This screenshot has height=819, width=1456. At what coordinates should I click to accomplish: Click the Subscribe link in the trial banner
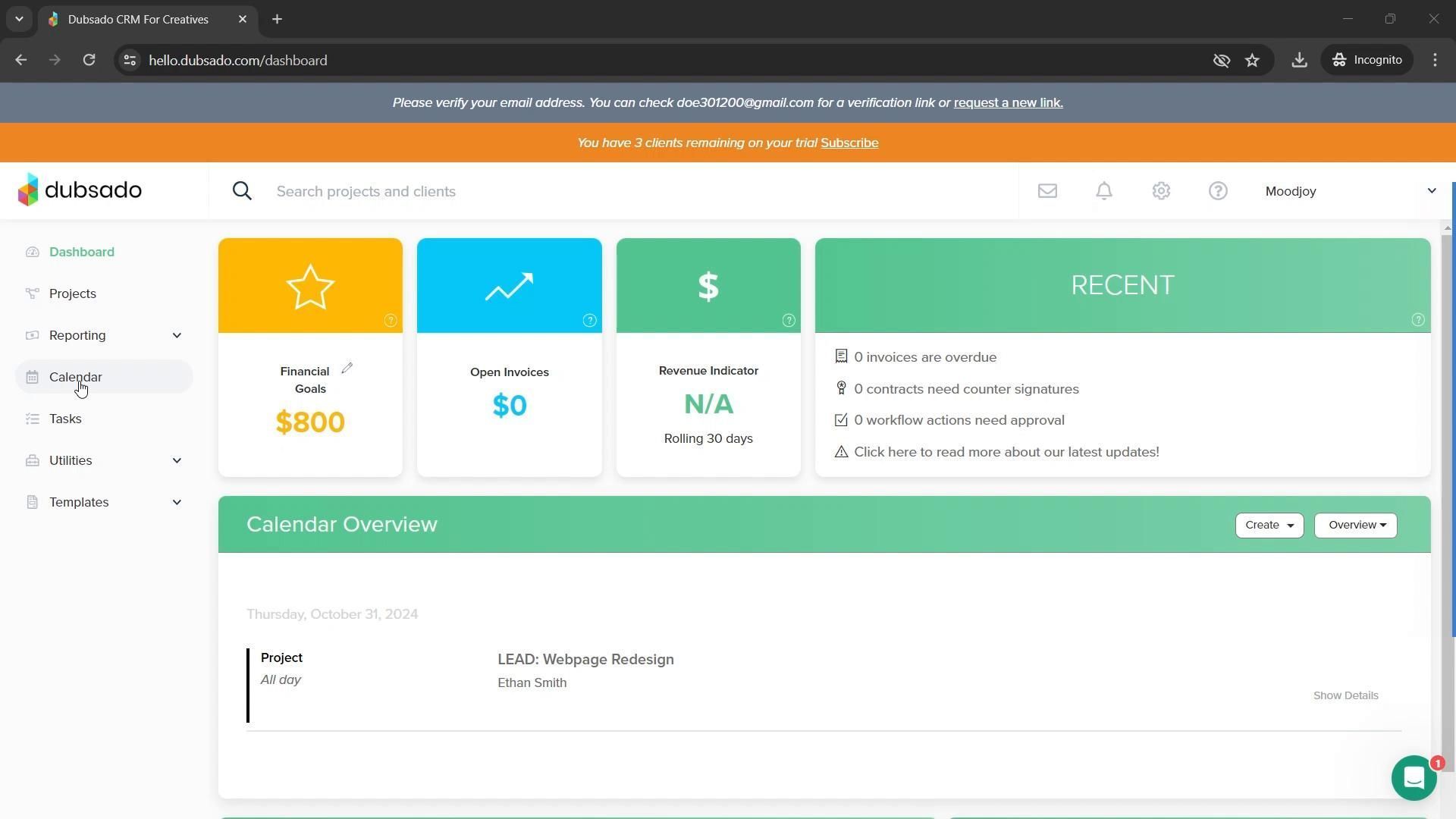(x=849, y=143)
